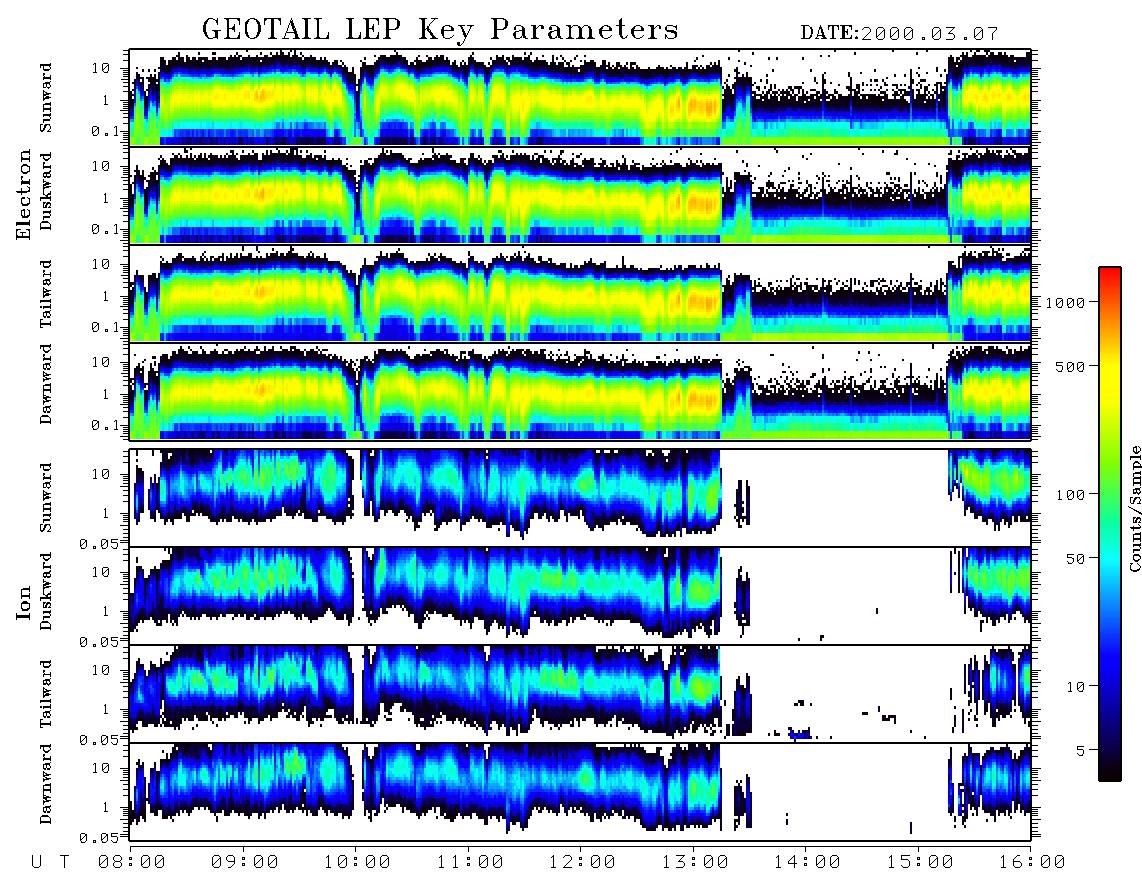The image size is (1142, 880).
Task: Select the 1000 colorbar tick value
Action: click(1065, 303)
